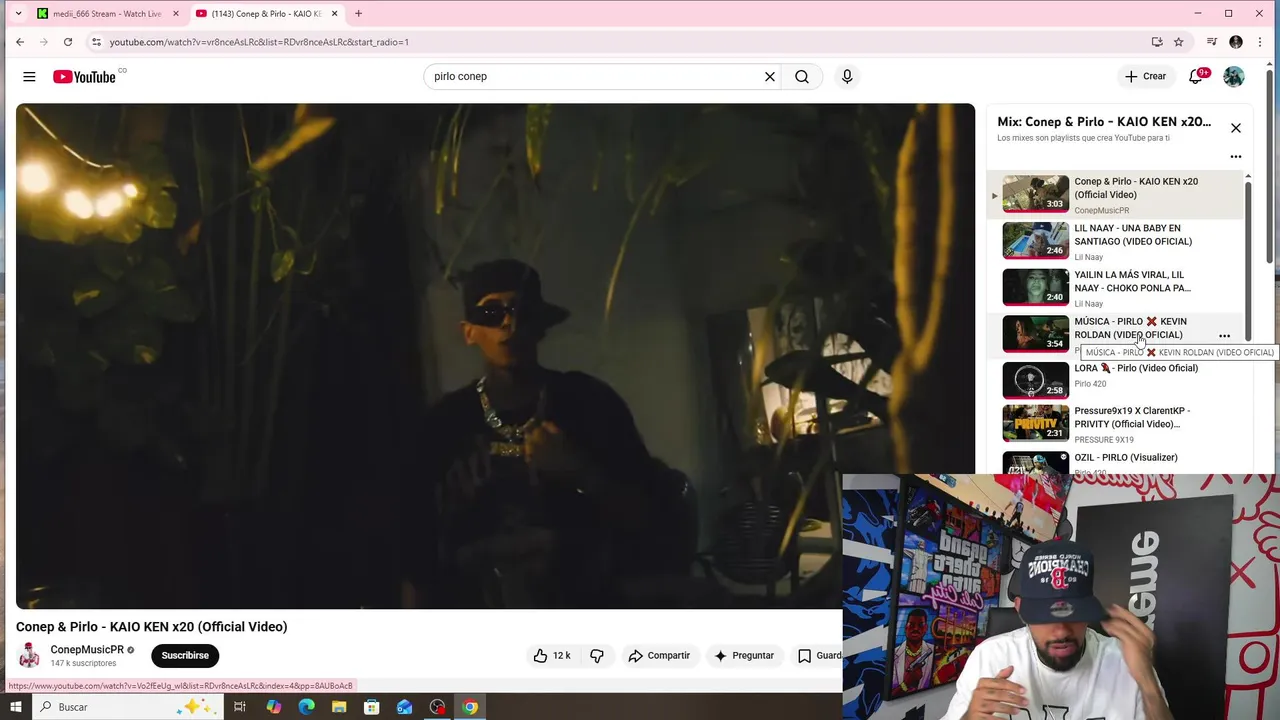Image resolution: width=1280 pixels, height=720 pixels.
Task: Subscribe with the Suscribirse button
Action: [x=185, y=656]
